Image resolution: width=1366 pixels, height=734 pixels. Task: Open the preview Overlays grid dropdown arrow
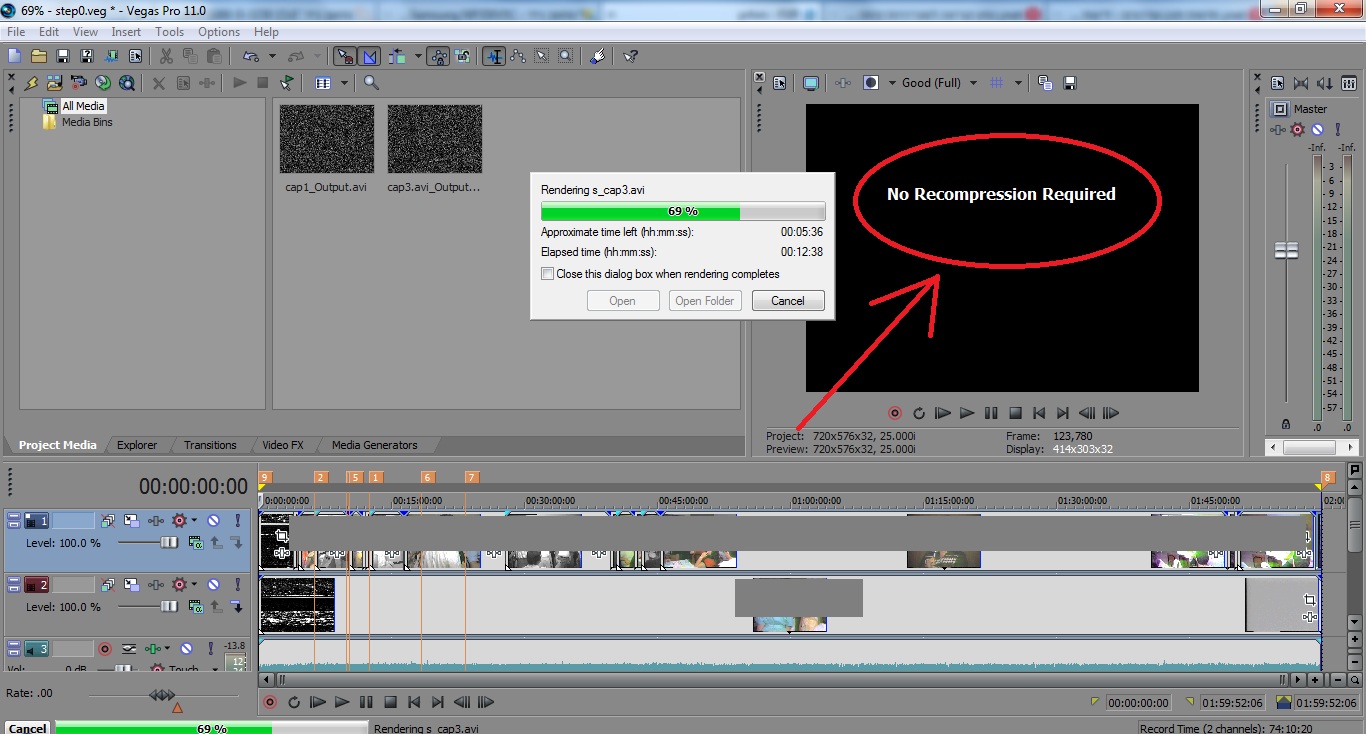[1018, 83]
